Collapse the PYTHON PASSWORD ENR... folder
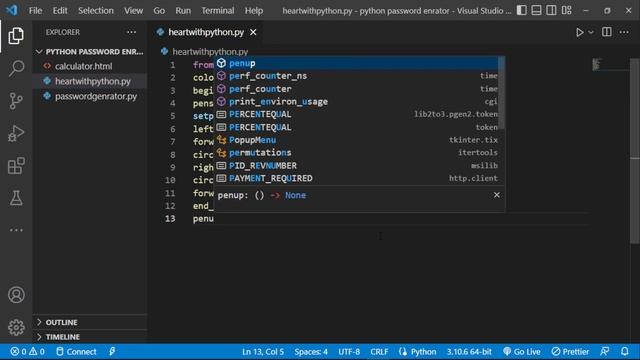The width and height of the screenshot is (640, 360). point(90,52)
